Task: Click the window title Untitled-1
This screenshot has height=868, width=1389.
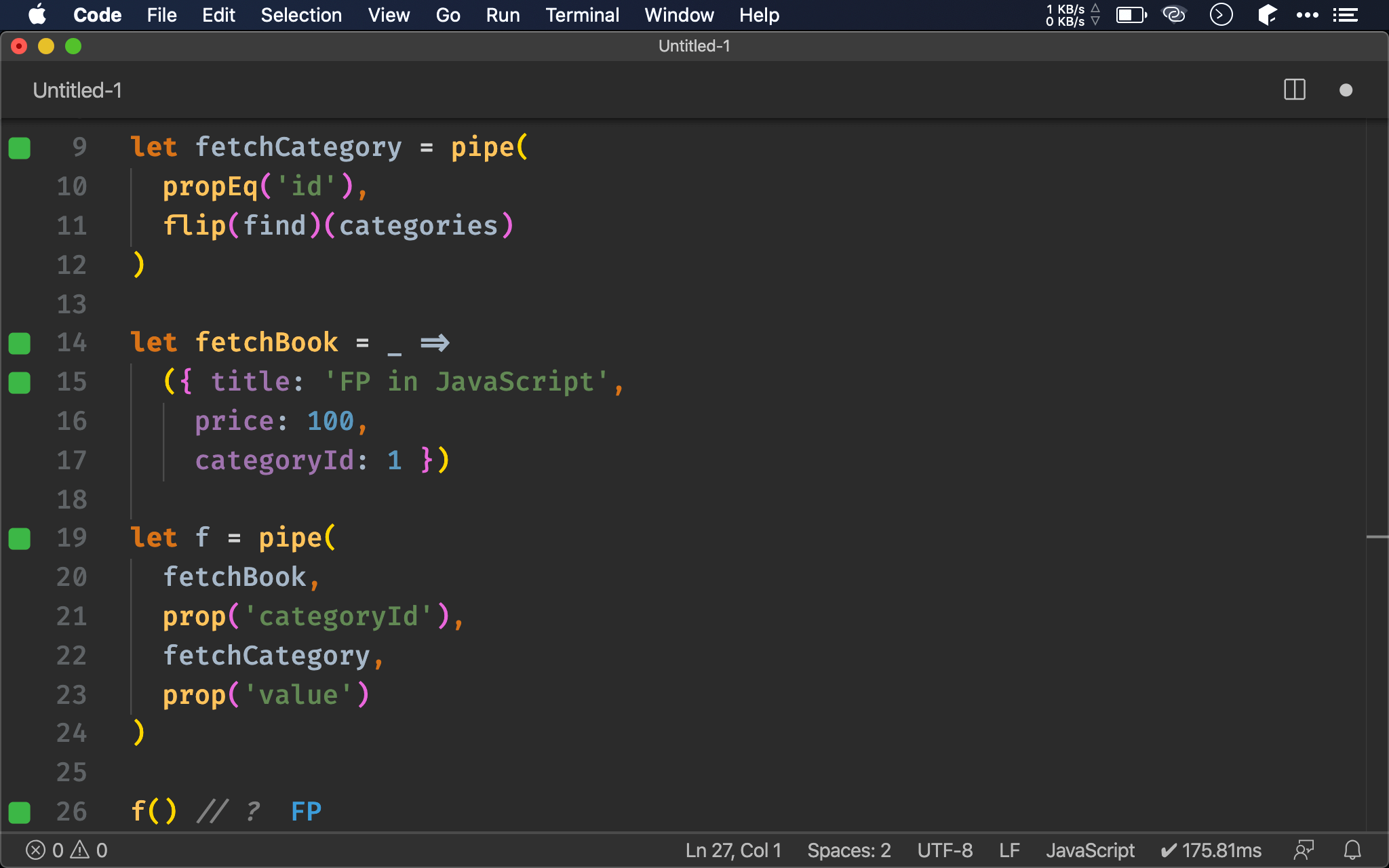Action: click(x=694, y=46)
